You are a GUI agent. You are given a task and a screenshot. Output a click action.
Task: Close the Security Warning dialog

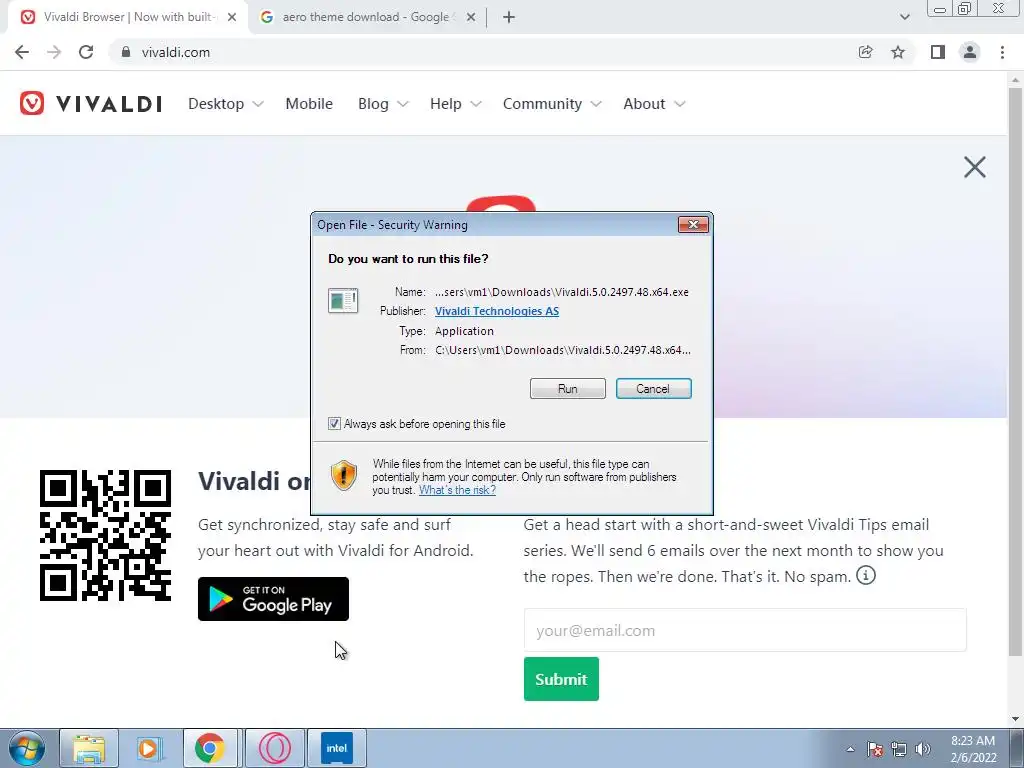point(693,225)
